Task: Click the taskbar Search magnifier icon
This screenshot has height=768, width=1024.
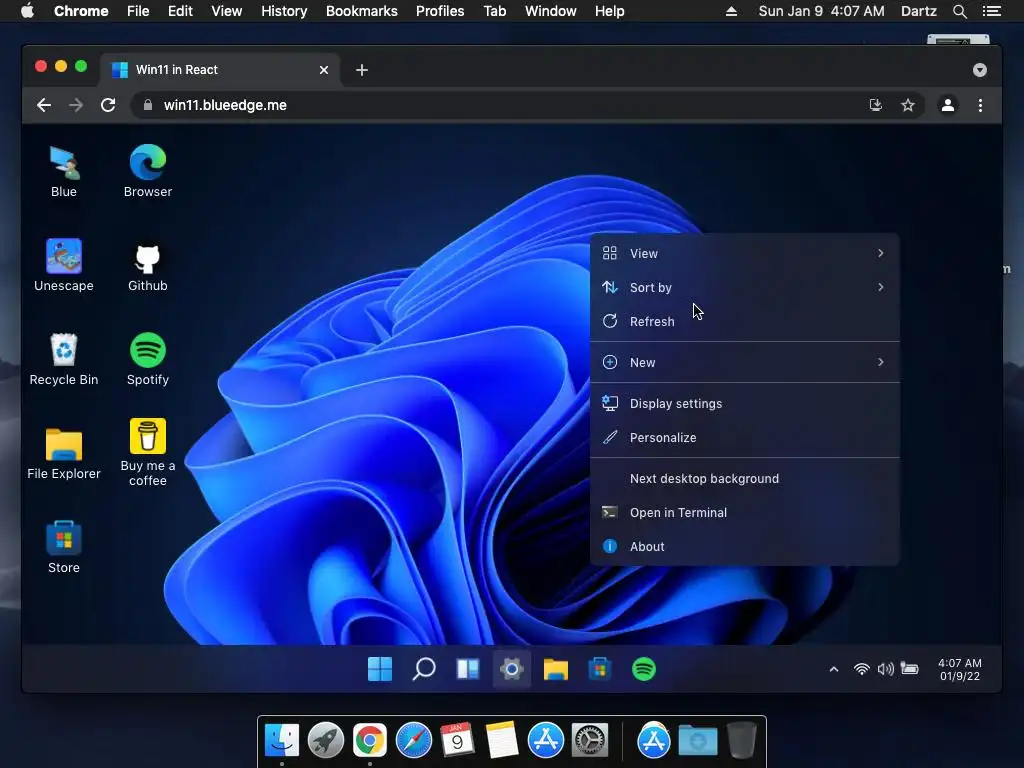Action: coord(424,669)
